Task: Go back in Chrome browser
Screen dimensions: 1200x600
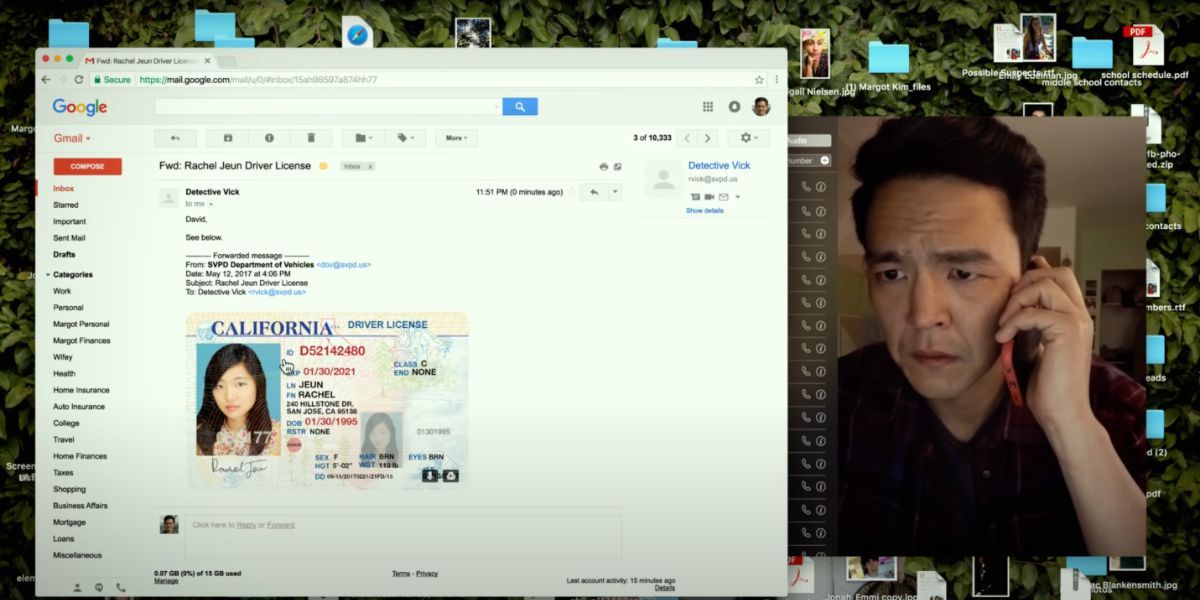Action: (45, 79)
